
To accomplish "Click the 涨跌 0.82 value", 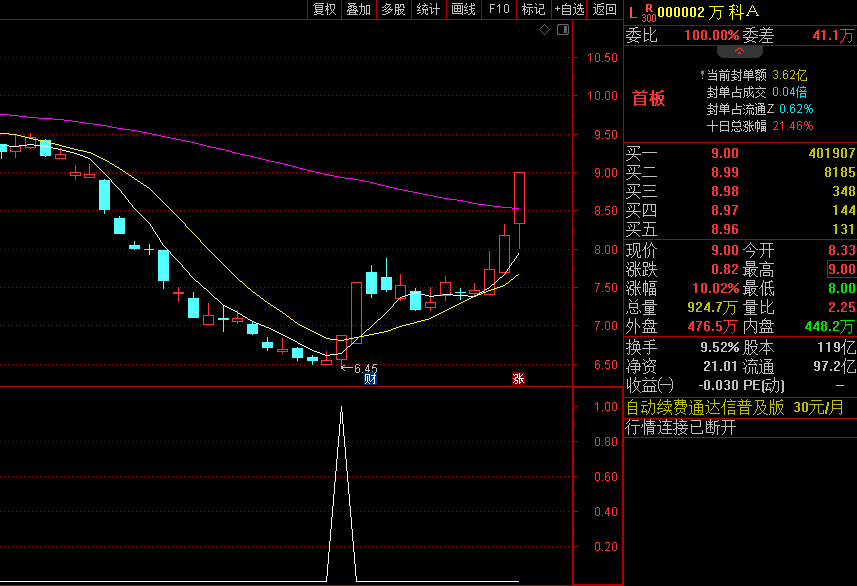I will pyautogui.click(x=725, y=269).
